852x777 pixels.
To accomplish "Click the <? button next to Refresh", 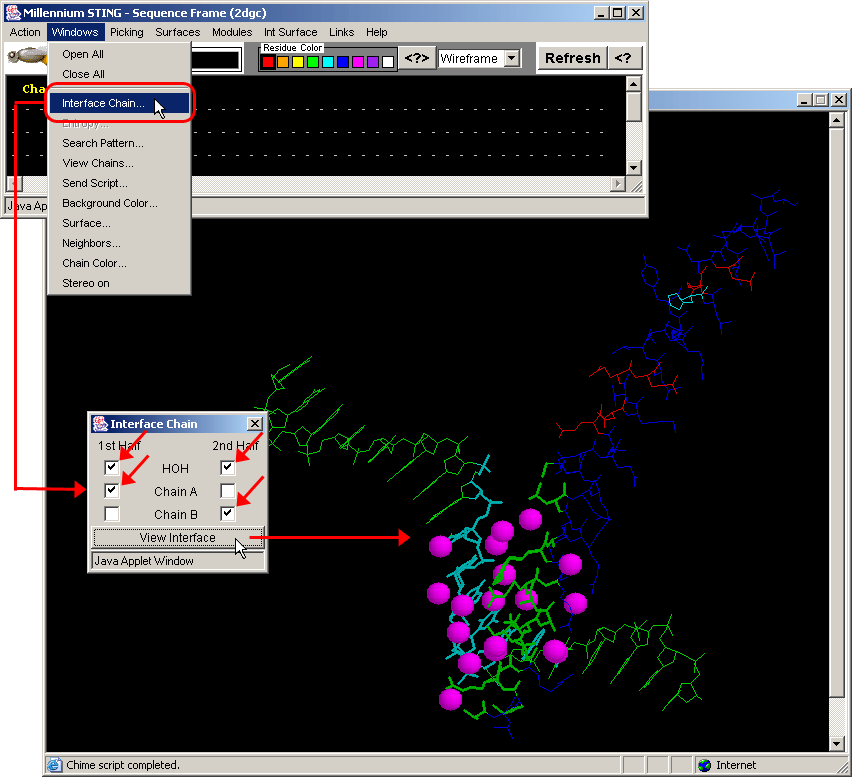I will click(x=623, y=58).
